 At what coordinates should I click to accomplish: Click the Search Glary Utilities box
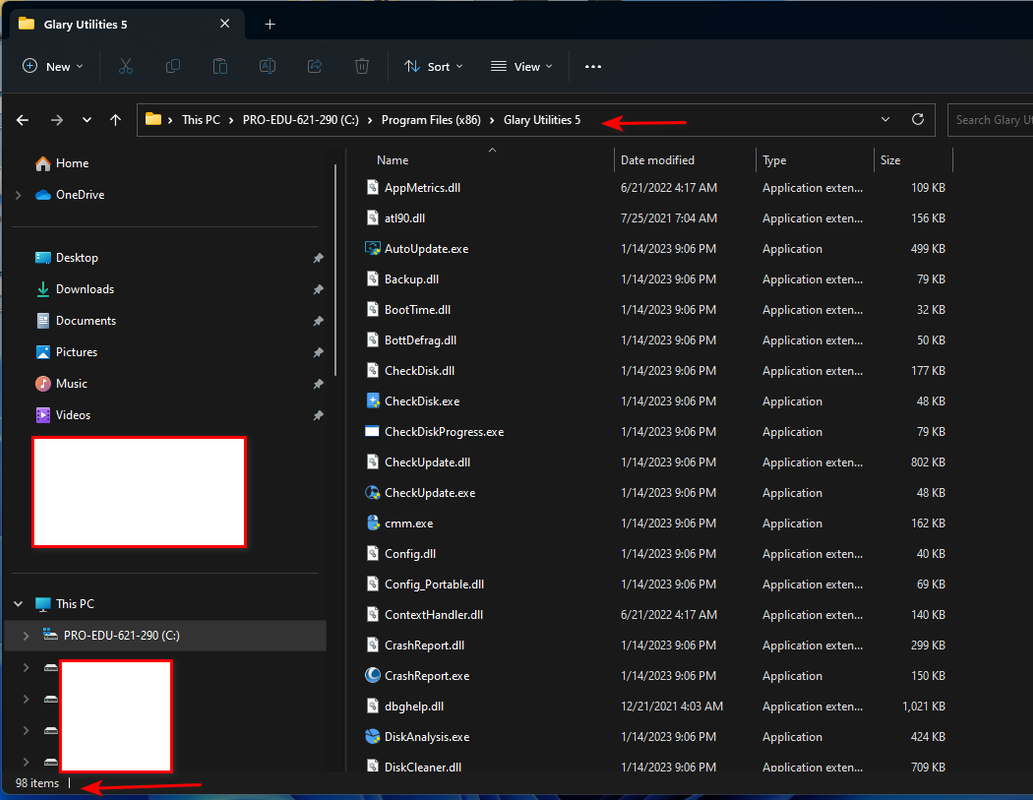(990, 120)
